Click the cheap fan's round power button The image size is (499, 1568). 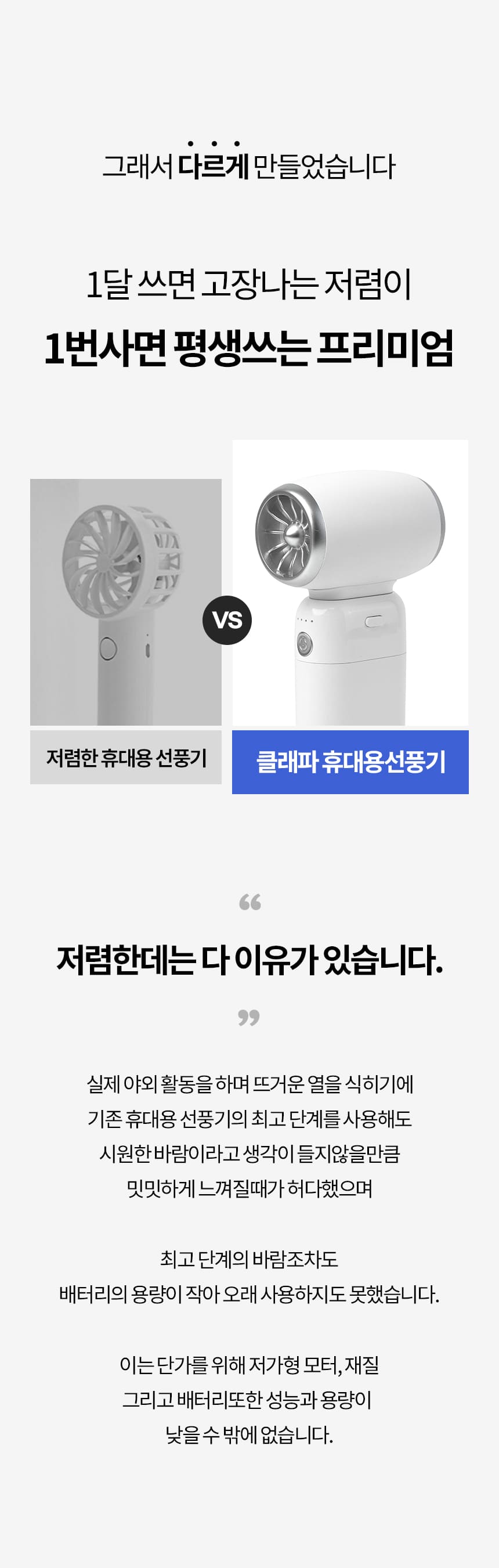pyautogui.click(x=108, y=648)
